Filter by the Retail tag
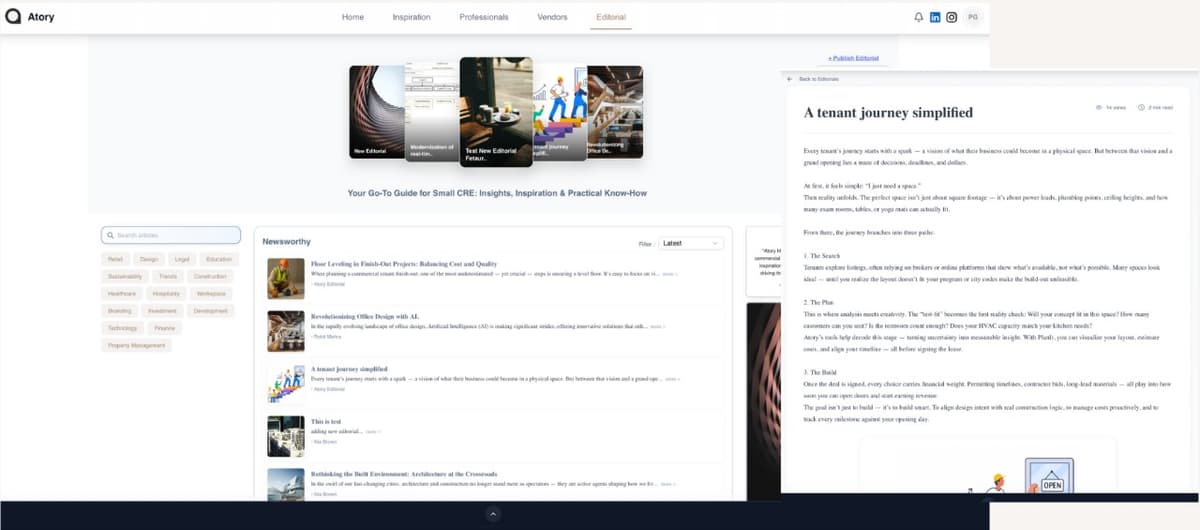 (116, 259)
